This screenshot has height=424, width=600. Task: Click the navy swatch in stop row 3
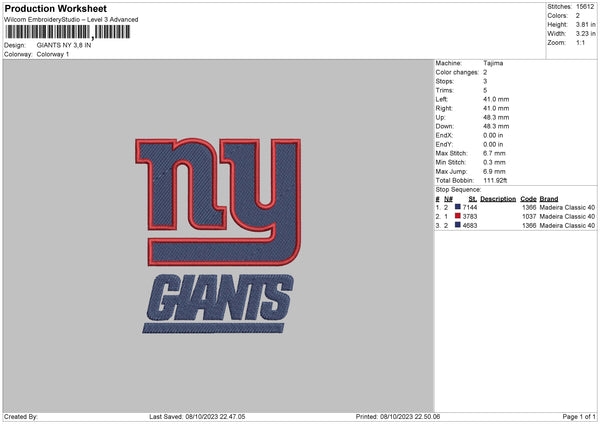[458, 225]
